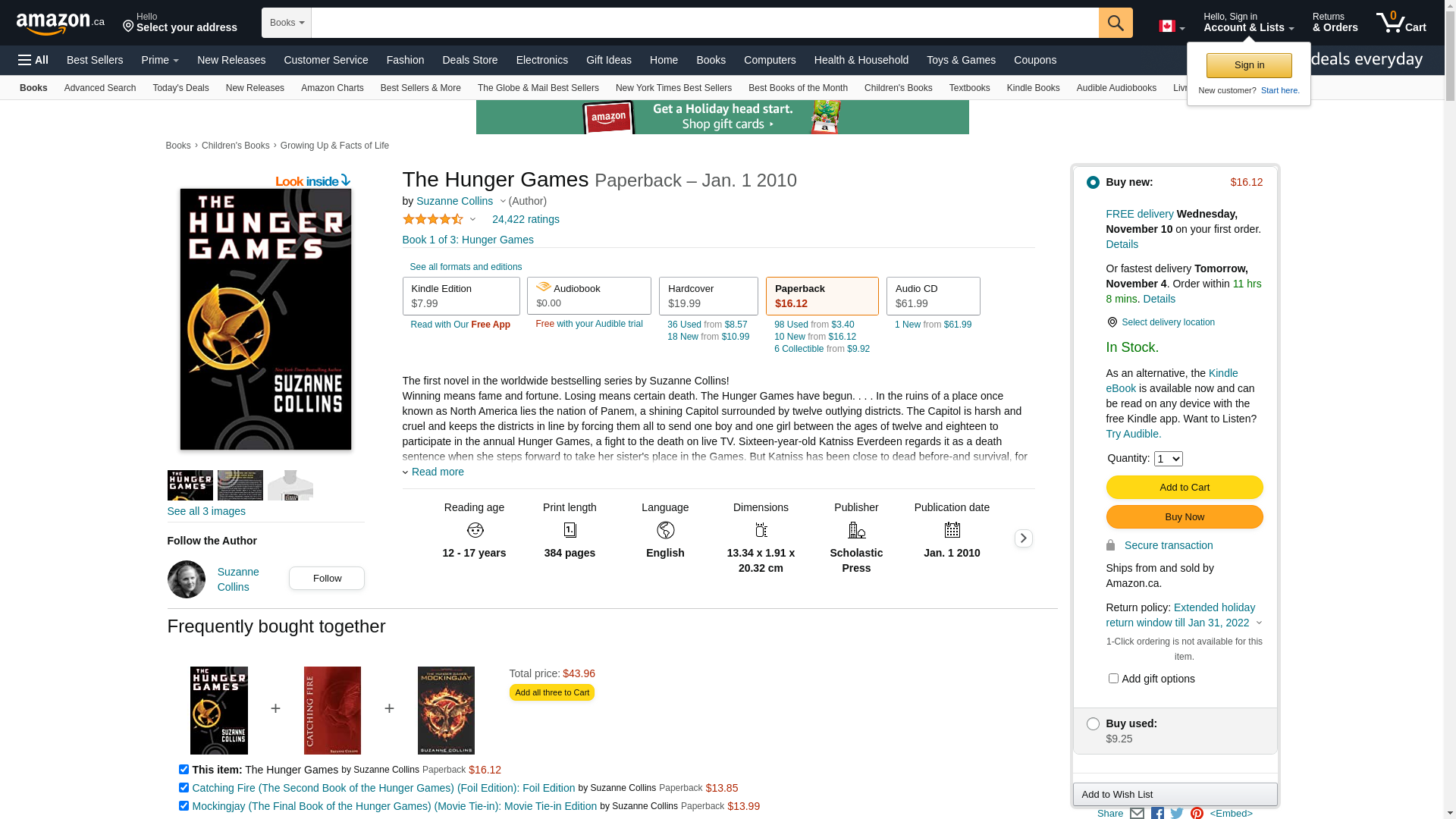Share via the Facebook icon
The image size is (1456, 819).
[x=1157, y=813]
